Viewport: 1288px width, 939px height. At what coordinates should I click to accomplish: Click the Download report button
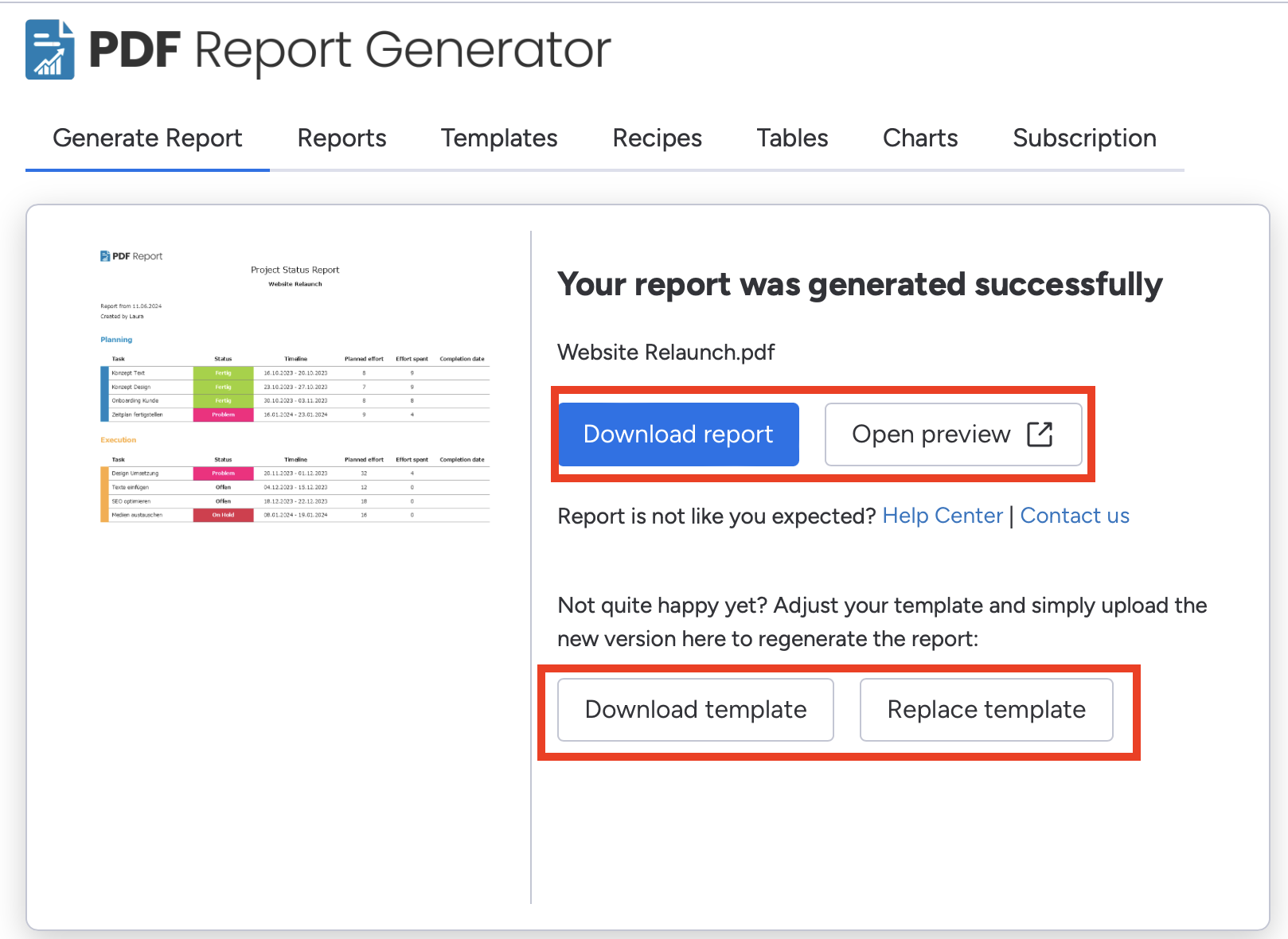(678, 434)
